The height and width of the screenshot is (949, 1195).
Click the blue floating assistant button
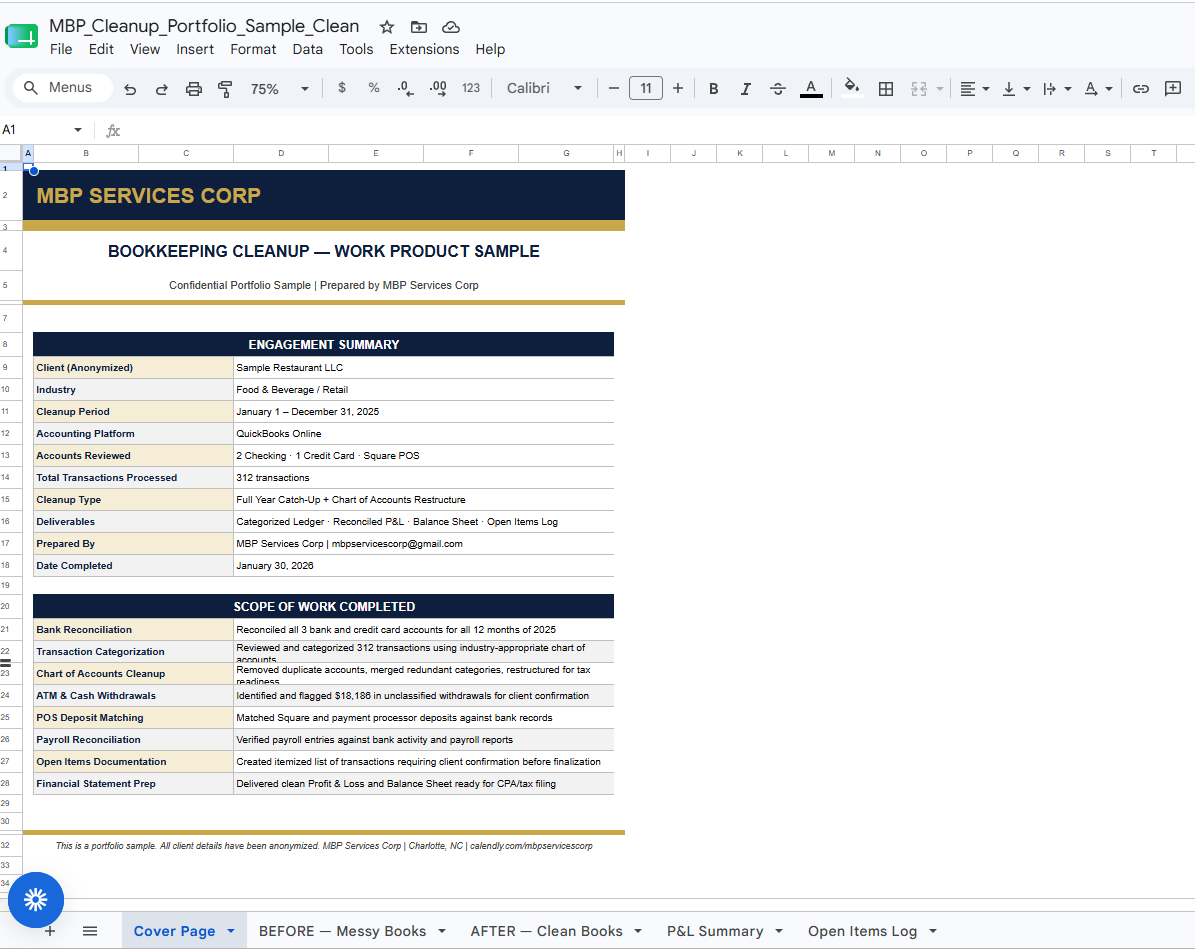pos(36,899)
